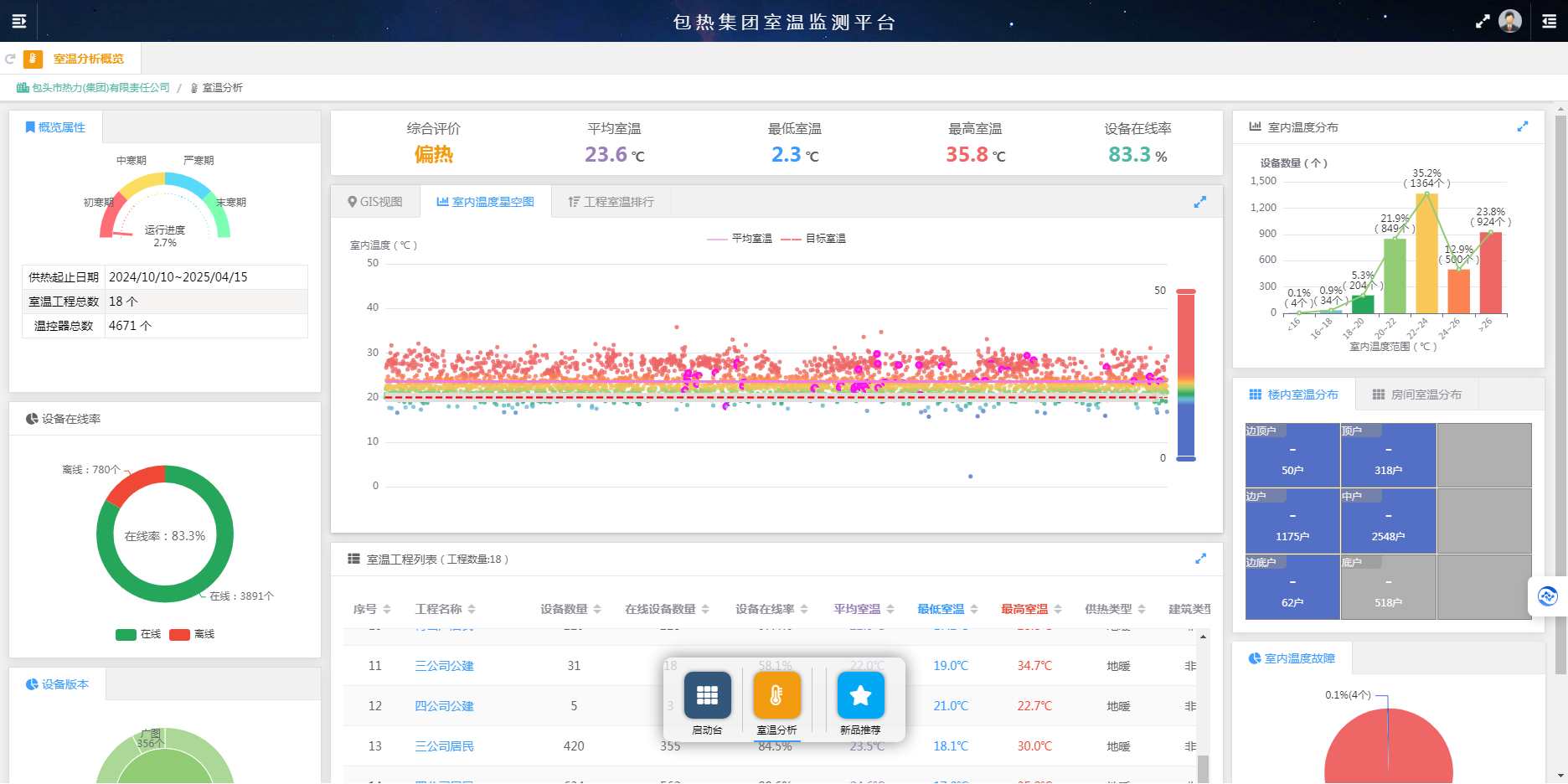Select the 室温分析 thermometer icon in the dock
The image size is (1568, 784).
[x=776, y=695]
